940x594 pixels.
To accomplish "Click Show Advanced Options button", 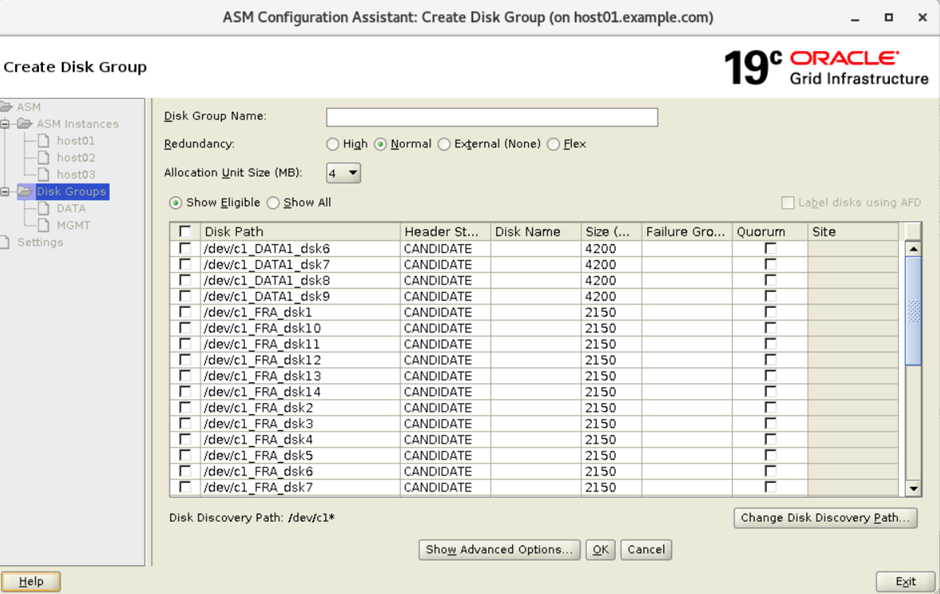I will click(x=499, y=550).
